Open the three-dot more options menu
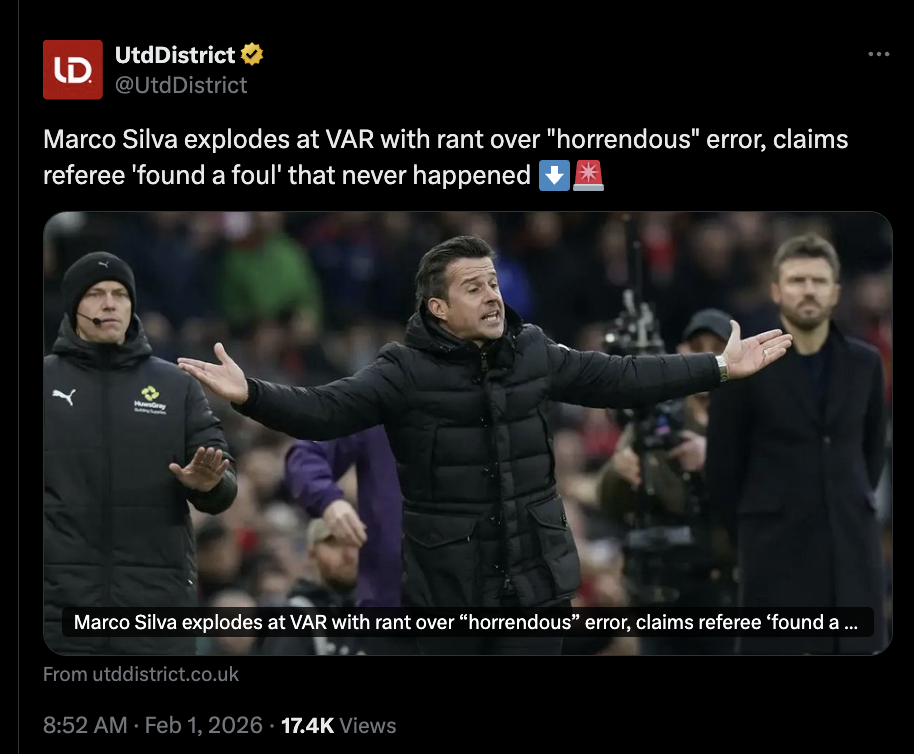Viewport: 914px width, 754px height. pyautogui.click(x=878, y=54)
